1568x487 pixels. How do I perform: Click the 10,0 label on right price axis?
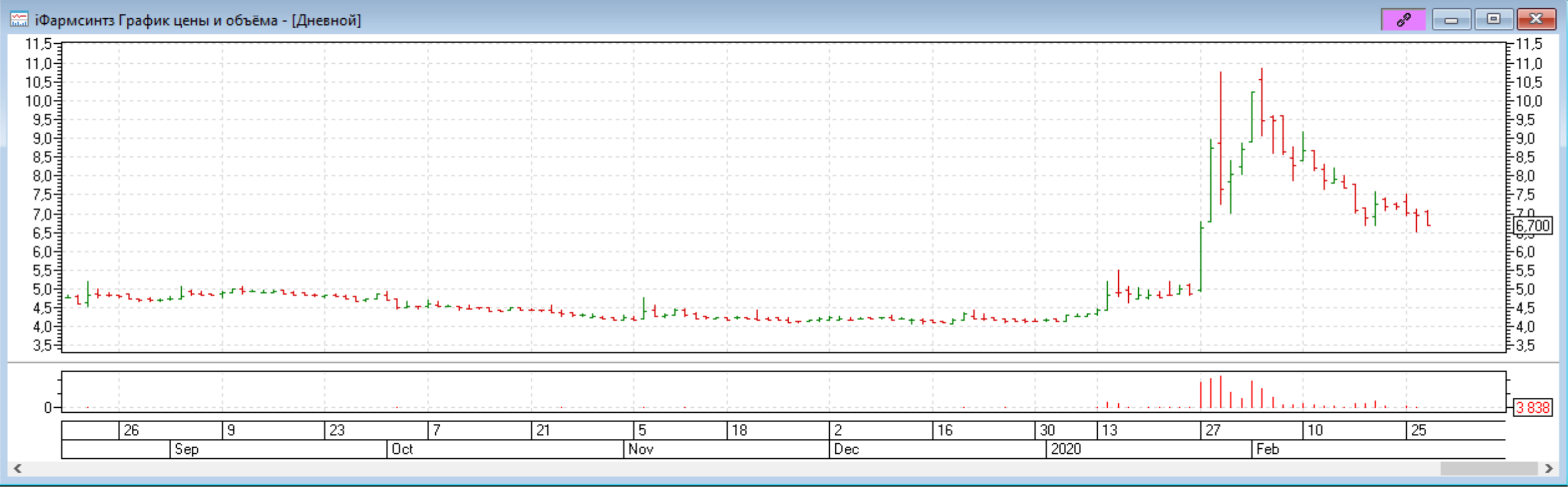[1529, 101]
